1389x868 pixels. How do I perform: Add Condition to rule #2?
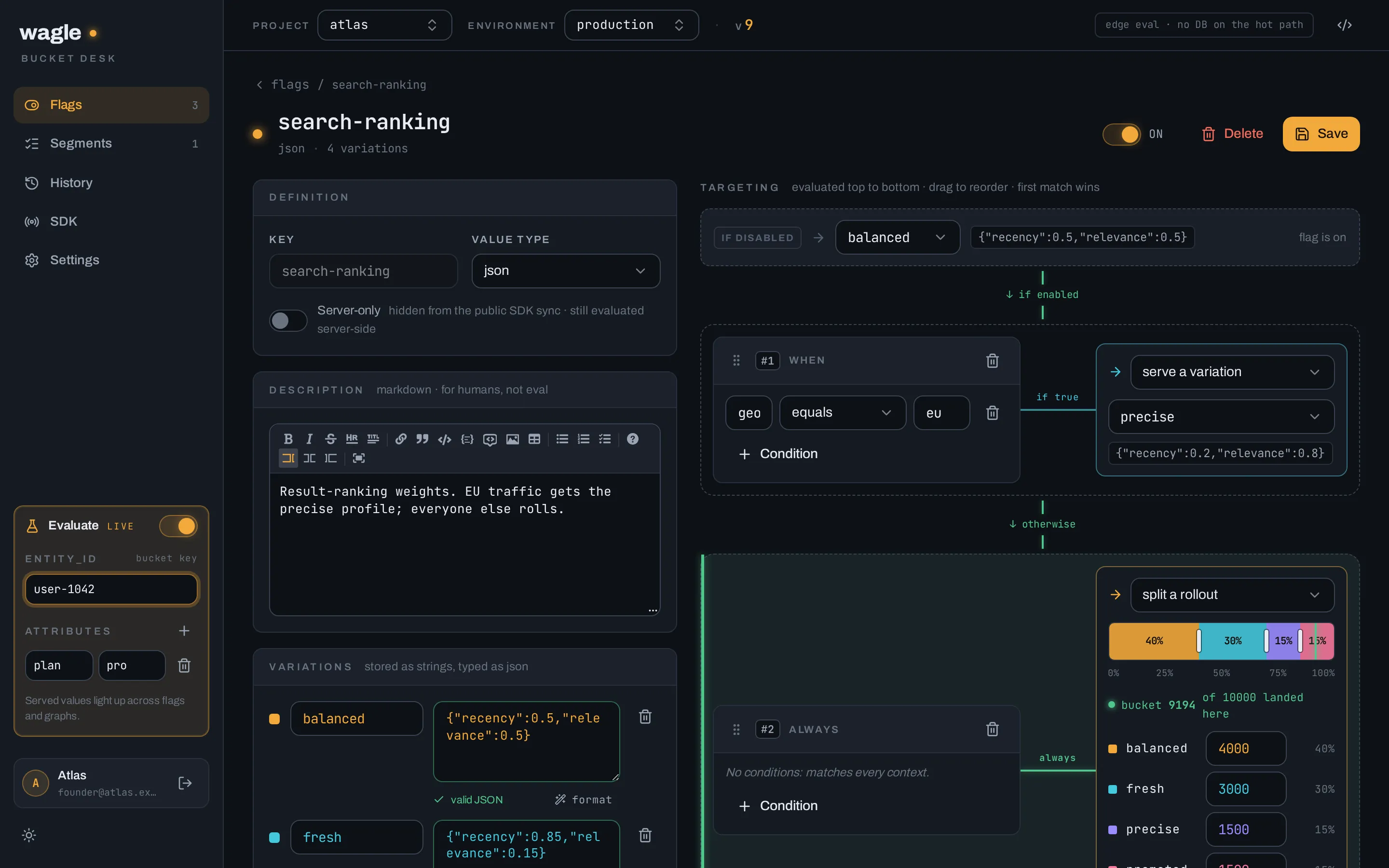pyautogui.click(x=778, y=806)
